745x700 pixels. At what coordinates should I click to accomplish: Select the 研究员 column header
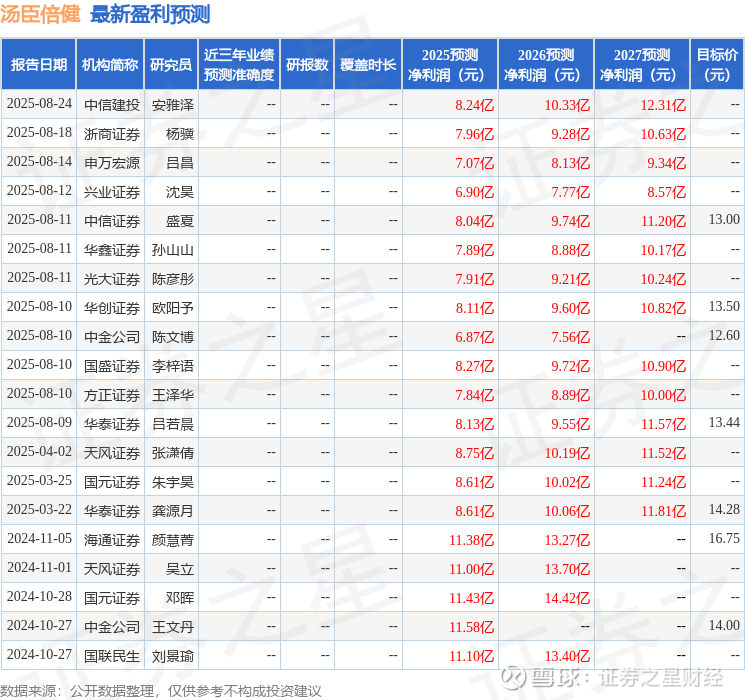171,65
